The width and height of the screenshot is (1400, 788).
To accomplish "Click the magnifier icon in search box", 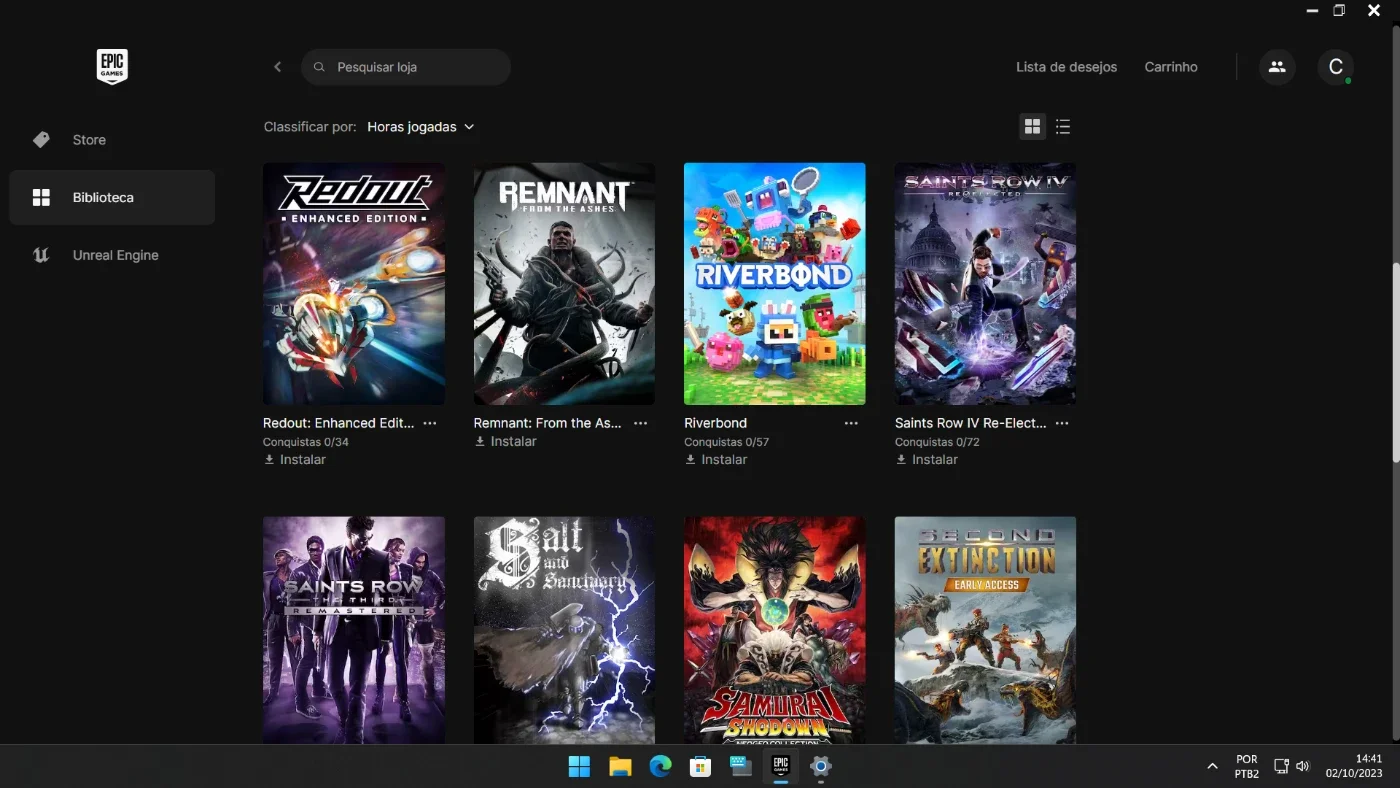I will pos(319,67).
